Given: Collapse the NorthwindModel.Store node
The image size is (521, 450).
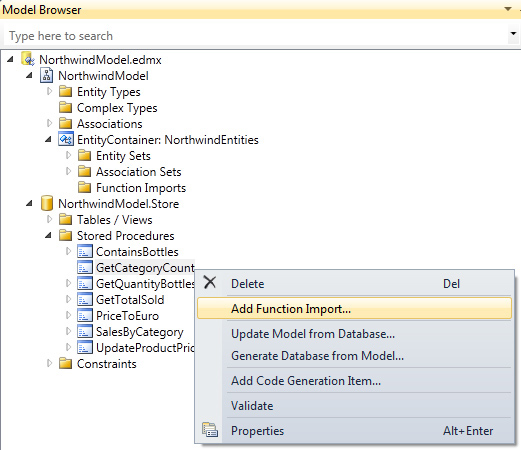Looking at the screenshot, I should (30, 203).
